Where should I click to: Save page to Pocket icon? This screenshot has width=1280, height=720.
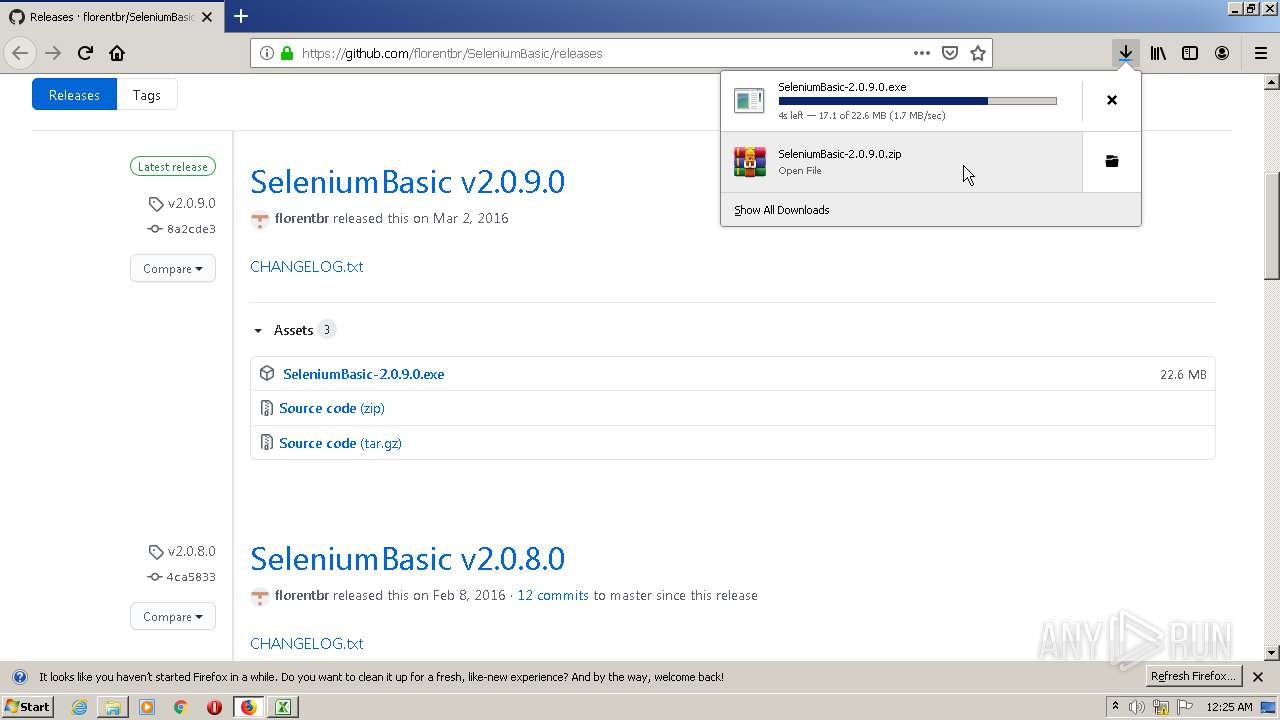[x=950, y=53]
